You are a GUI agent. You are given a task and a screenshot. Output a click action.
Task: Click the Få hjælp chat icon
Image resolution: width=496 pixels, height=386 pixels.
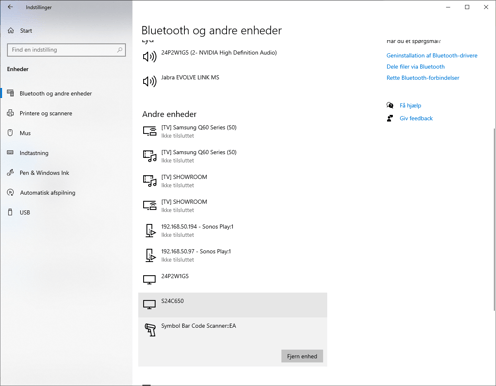point(390,105)
